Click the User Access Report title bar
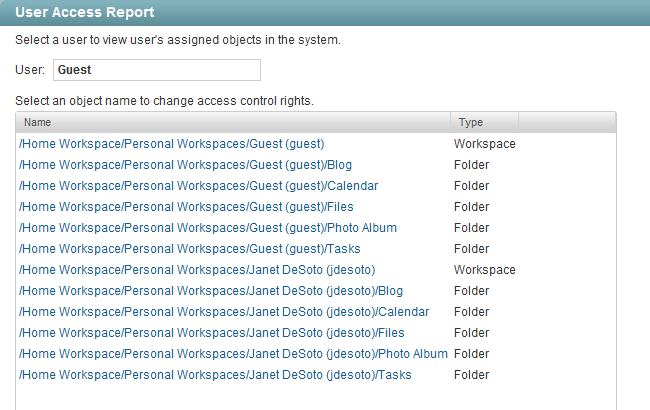The image size is (650, 410). click(325, 13)
